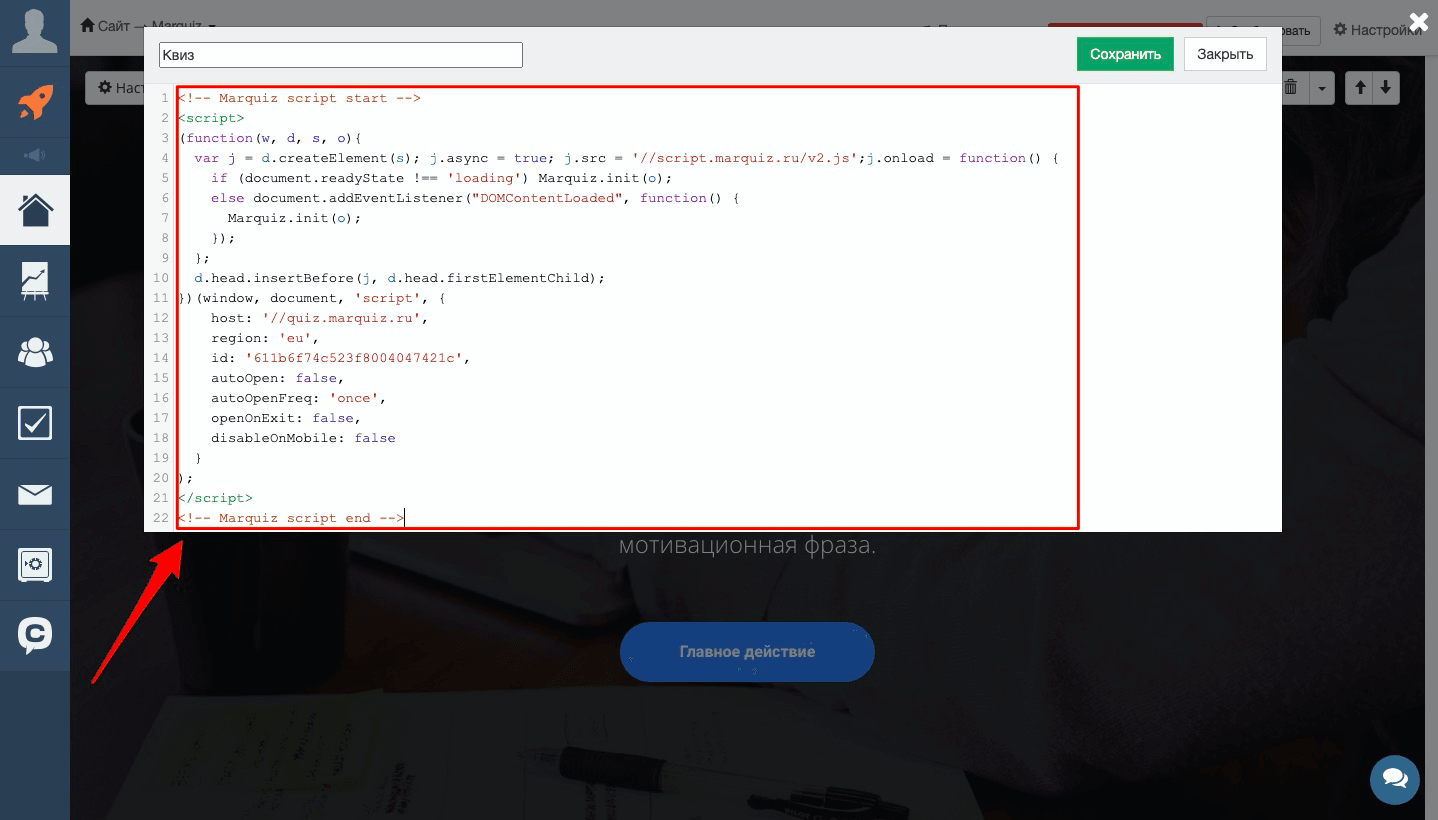Viewport: 1438px width, 820px height.
Task: Click the closing </script> tag line
Action: pyautogui.click(x=215, y=498)
